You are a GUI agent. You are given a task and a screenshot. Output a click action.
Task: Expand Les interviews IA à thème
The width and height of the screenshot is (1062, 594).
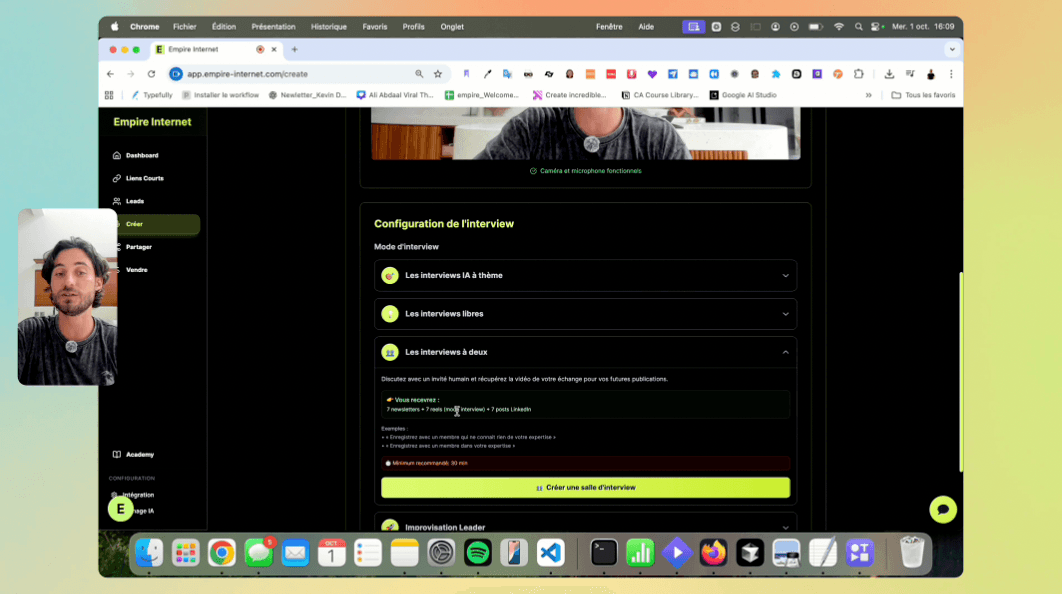[585, 275]
